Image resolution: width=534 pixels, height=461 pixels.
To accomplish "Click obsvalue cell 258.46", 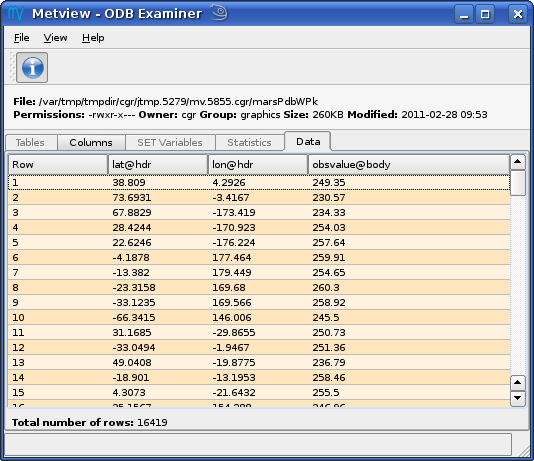I will pos(409,377).
